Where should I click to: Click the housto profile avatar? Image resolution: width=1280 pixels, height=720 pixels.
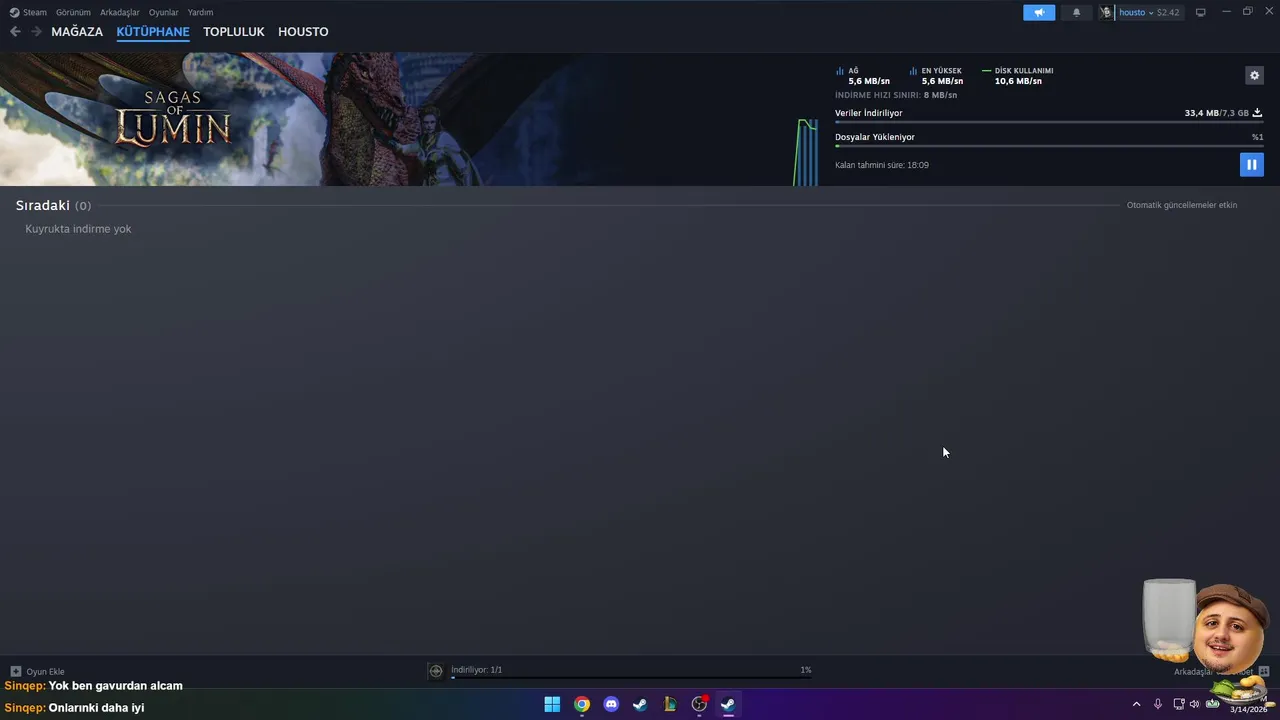coord(1106,12)
